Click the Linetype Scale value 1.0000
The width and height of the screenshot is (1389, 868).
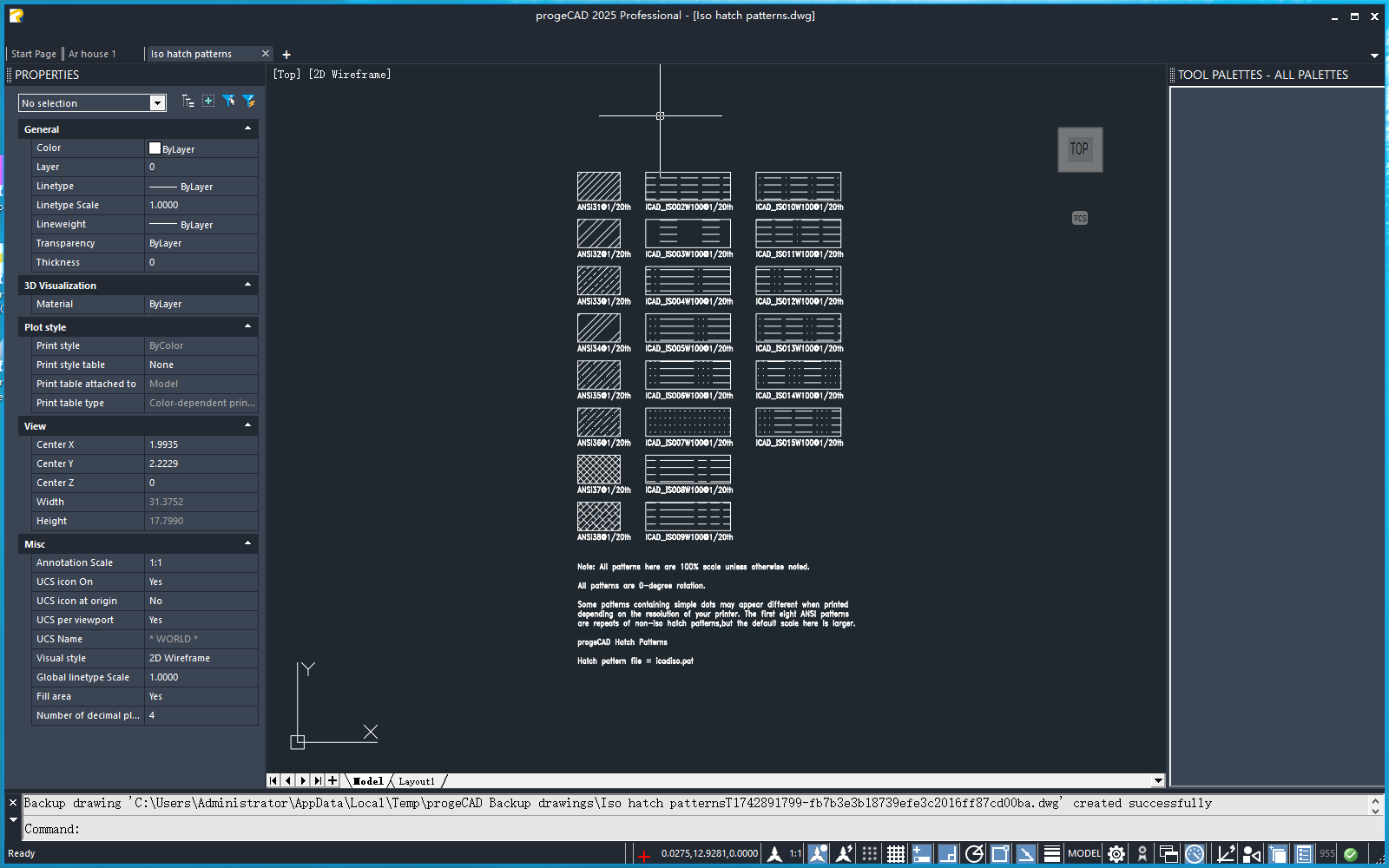pyautogui.click(x=164, y=205)
